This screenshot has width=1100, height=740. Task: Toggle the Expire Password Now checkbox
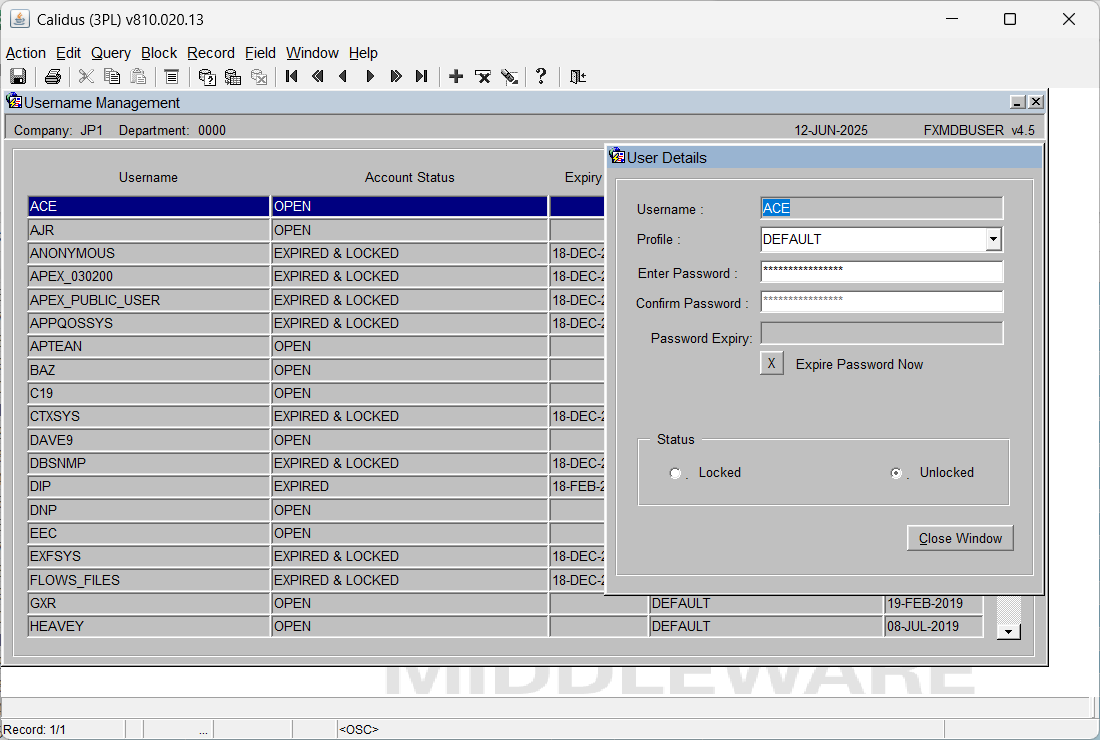pyautogui.click(x=772, y=363)
